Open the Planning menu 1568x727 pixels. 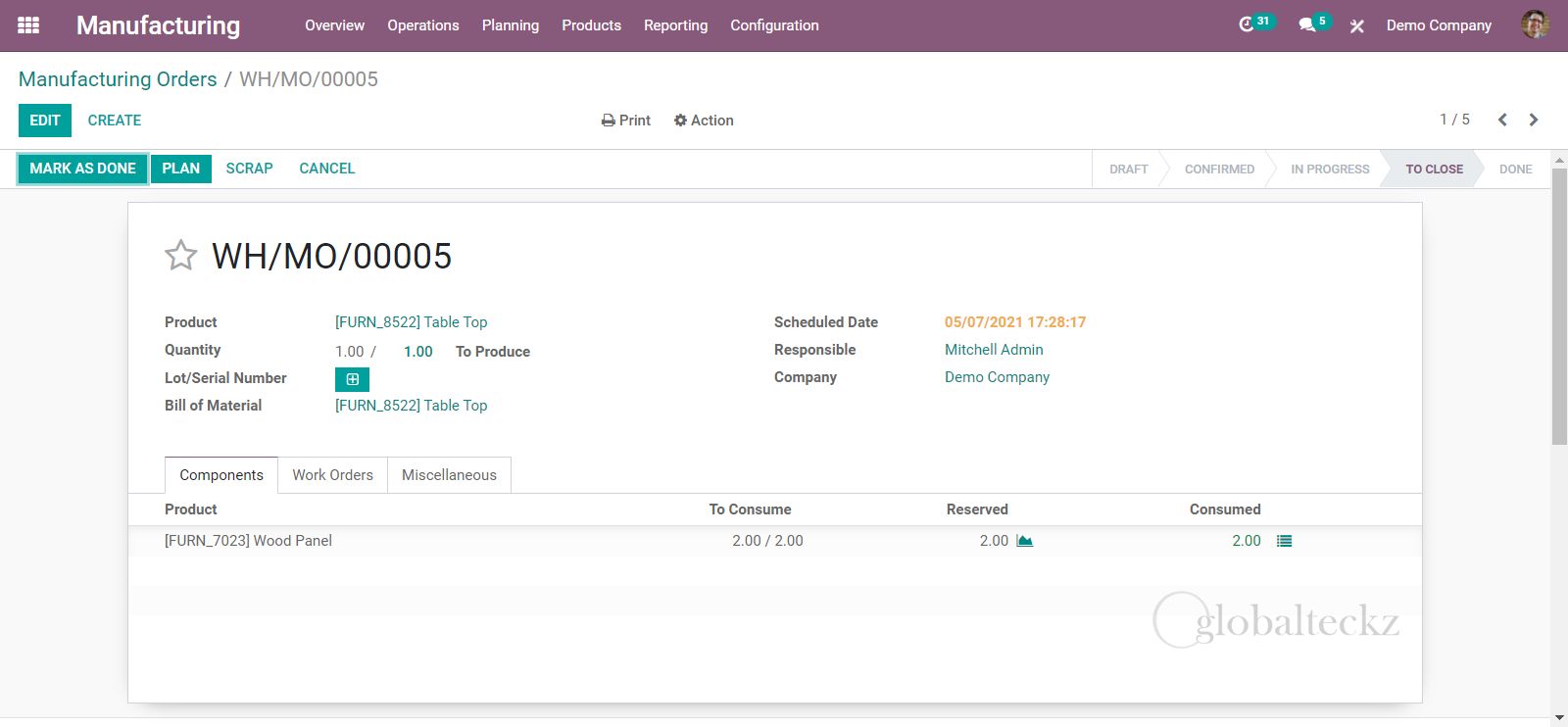click(511, 25)
